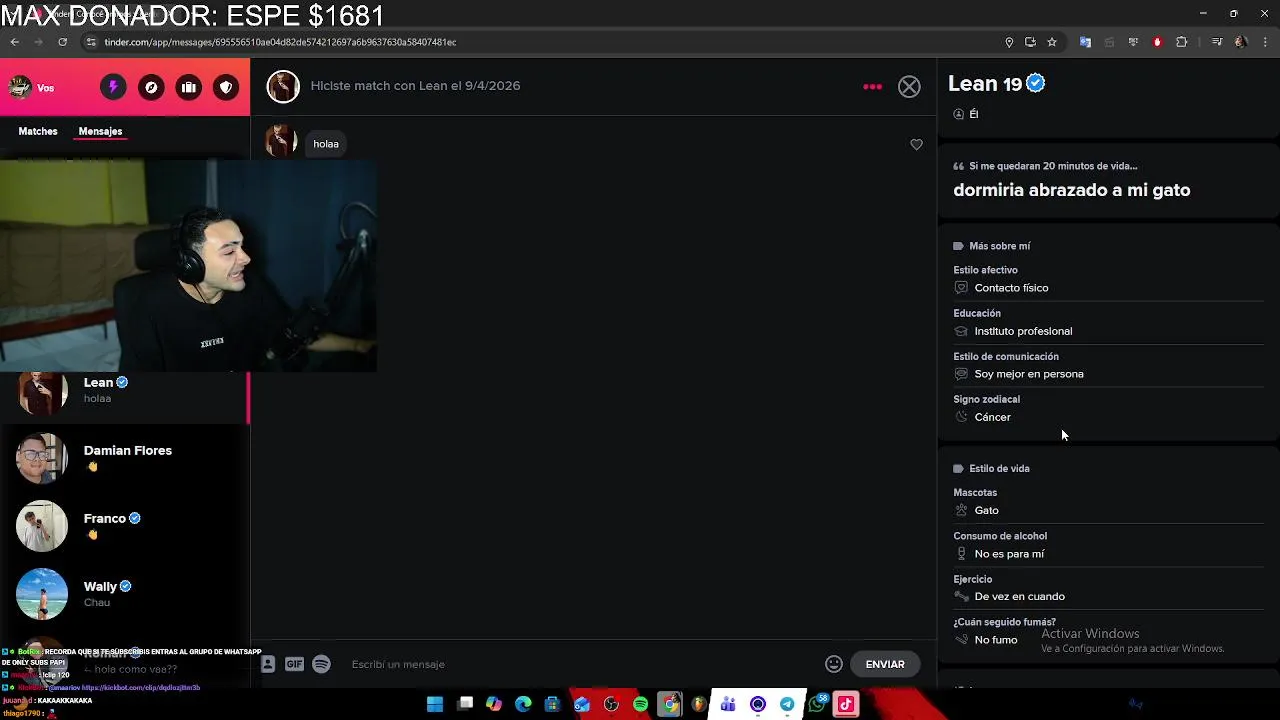This screenshot has width=1280, height=720.
Task: Reload the Tinder page
Action: [62, 42]
